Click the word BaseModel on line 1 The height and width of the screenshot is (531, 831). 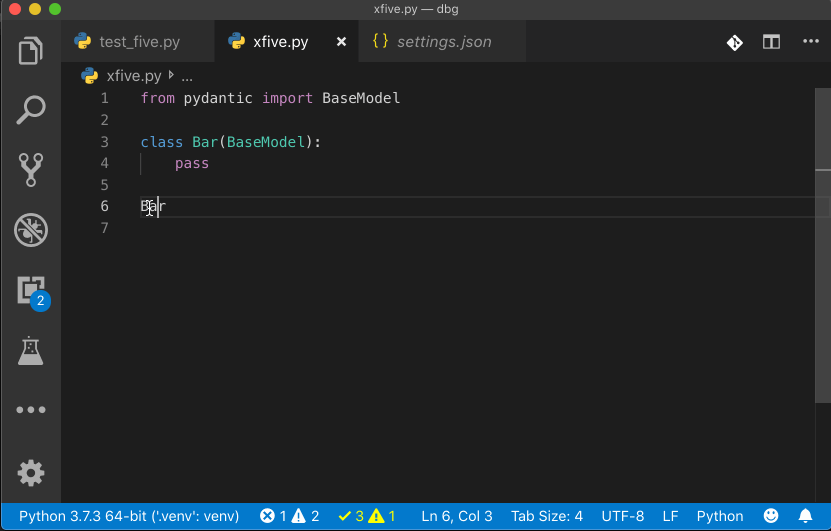pyautogui.click(x=361, y=98)
